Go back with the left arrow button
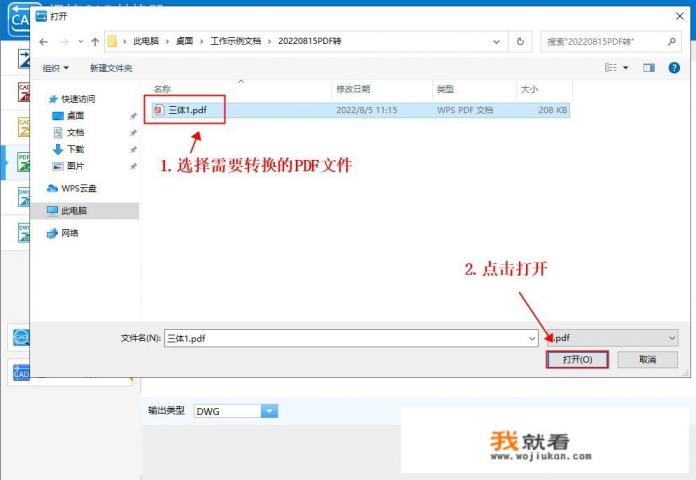 (43, 42)
